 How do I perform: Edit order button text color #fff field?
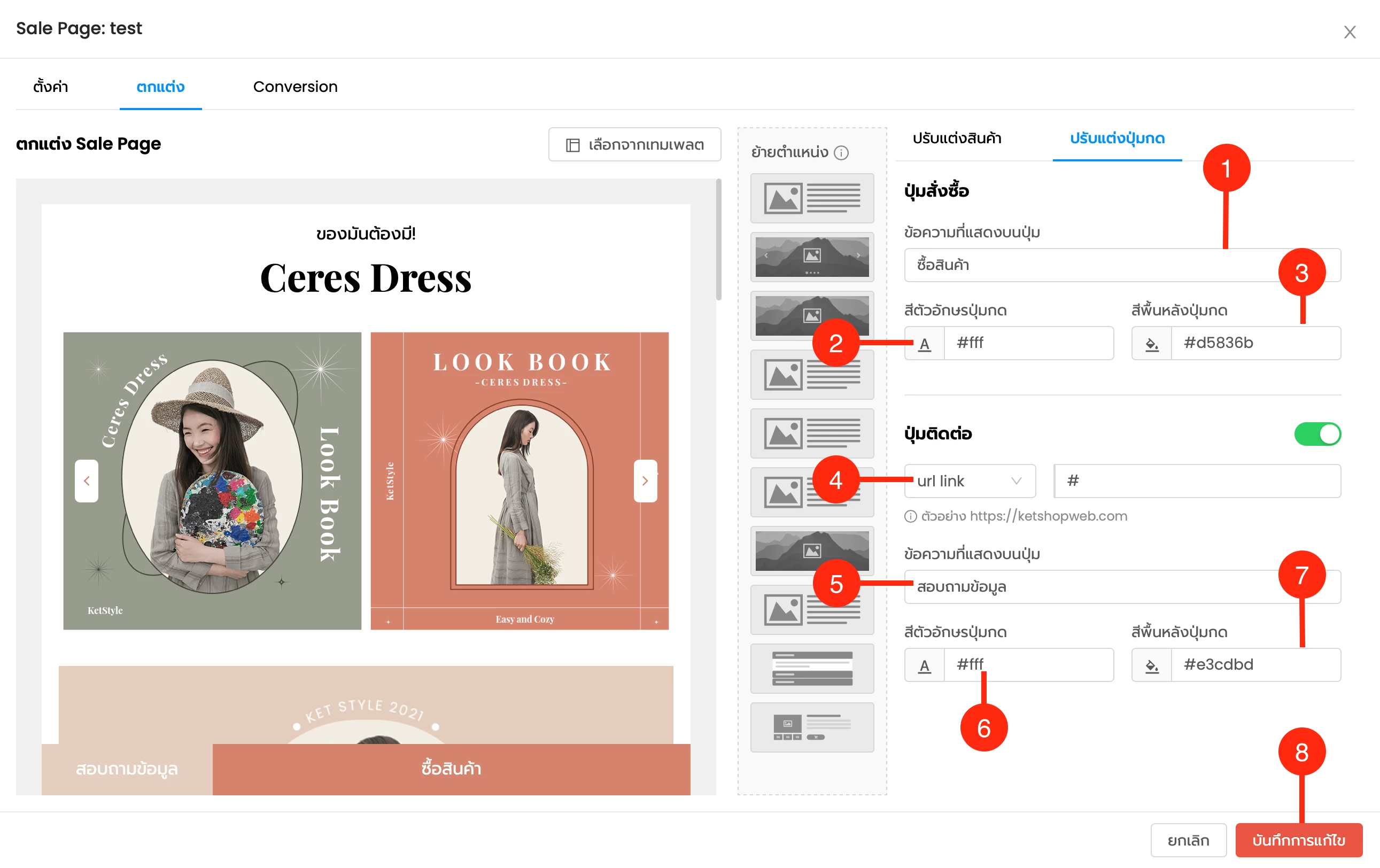coord(1029,343)
